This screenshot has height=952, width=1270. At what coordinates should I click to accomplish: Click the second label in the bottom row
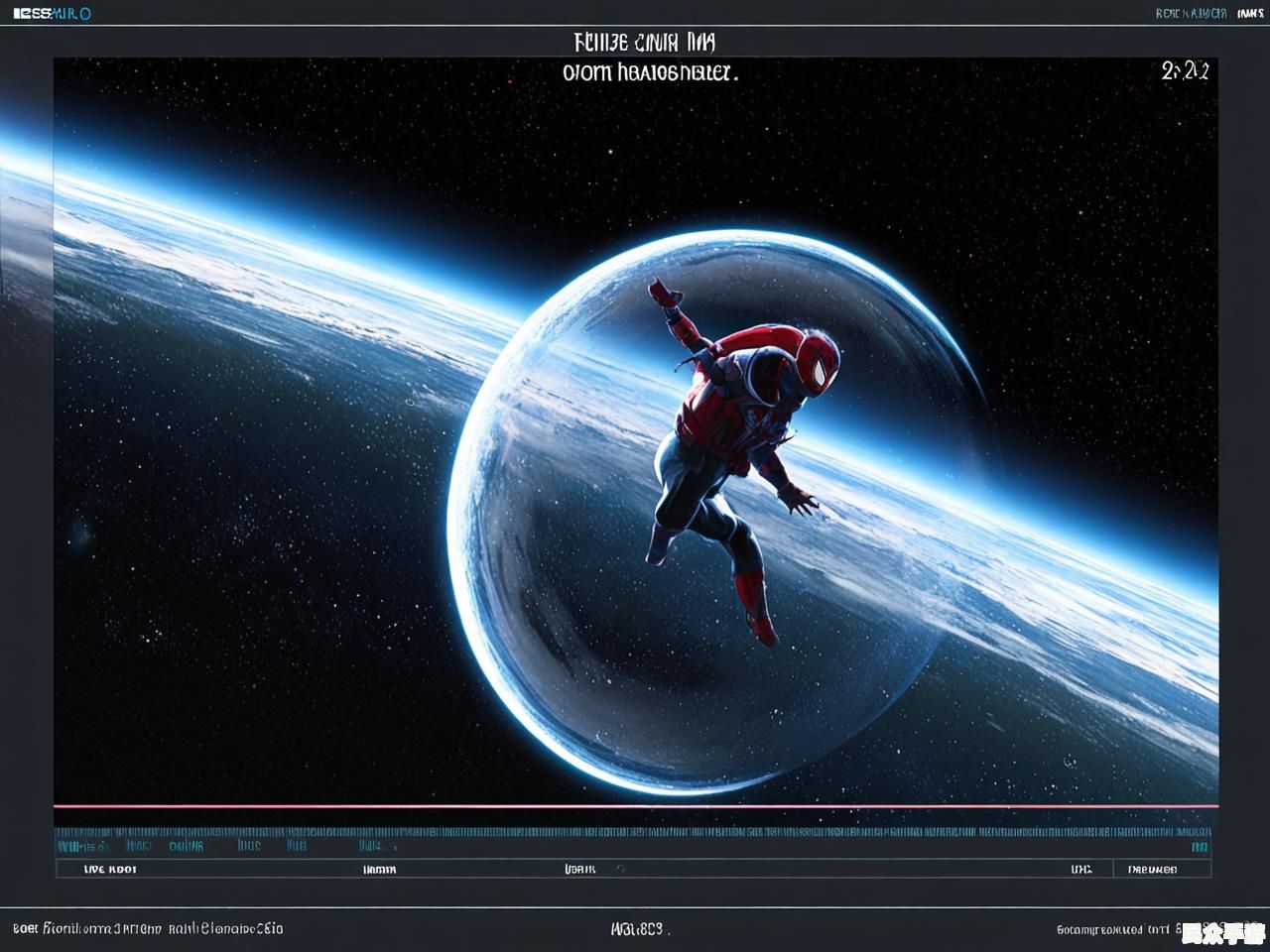(379, 870)
